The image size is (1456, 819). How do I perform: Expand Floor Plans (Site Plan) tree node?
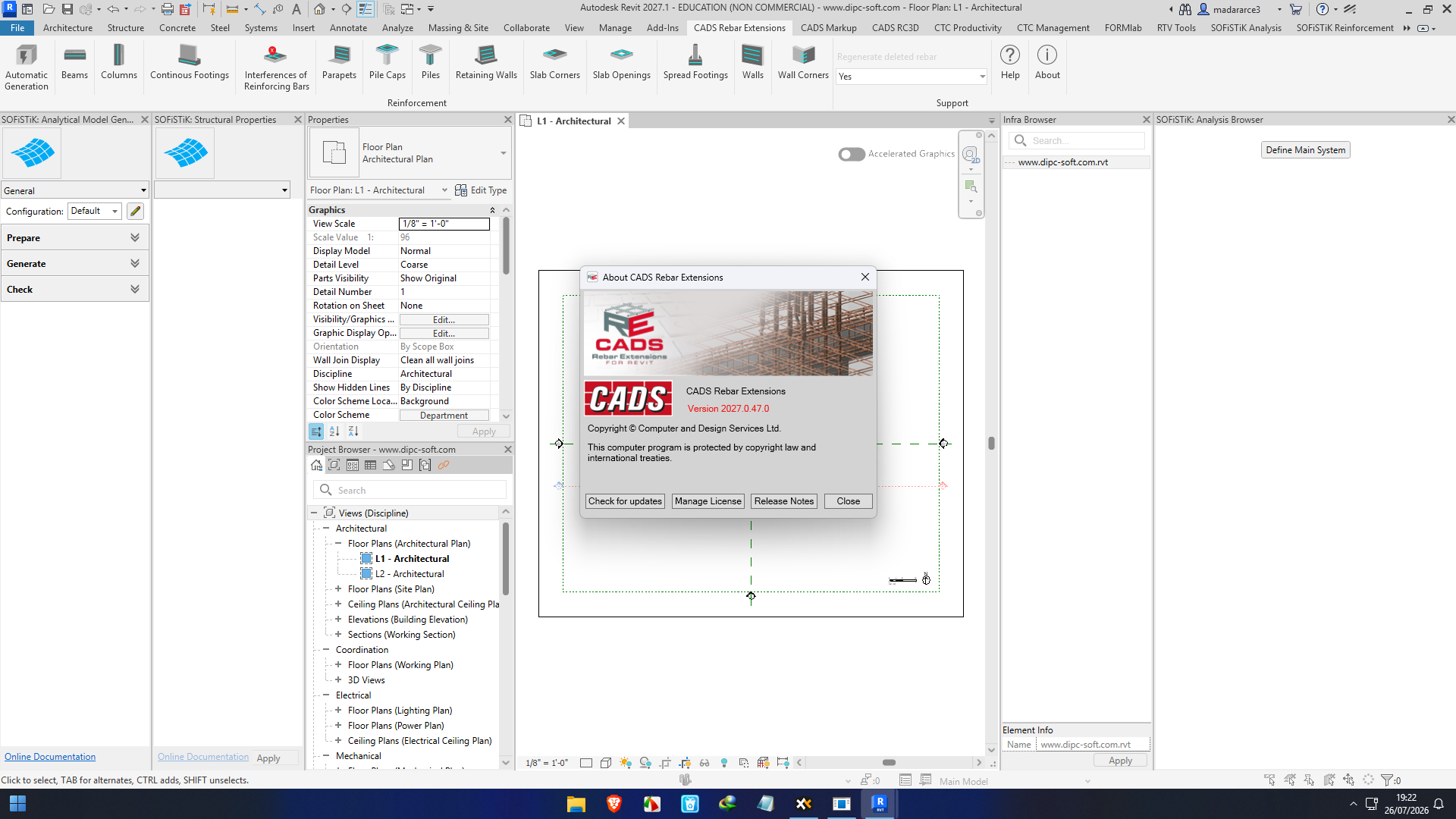click(x=338, y=589)
